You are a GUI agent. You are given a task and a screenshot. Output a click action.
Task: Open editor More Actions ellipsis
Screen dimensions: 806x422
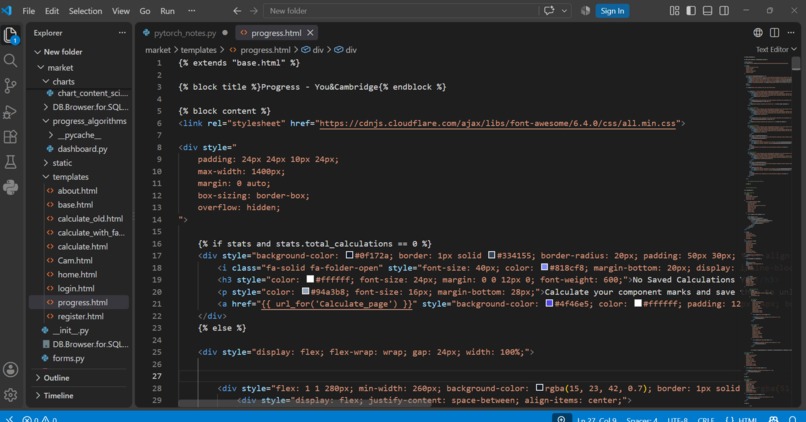point(791,33)
